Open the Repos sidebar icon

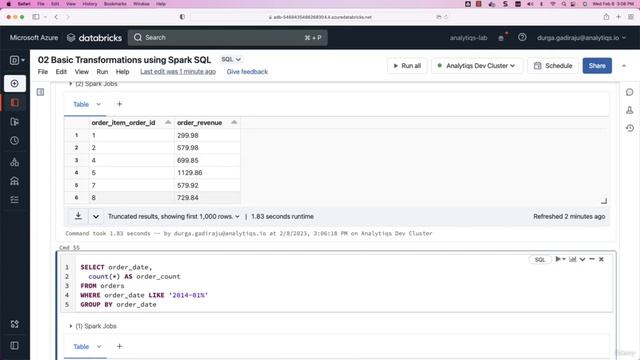point(15,122)
